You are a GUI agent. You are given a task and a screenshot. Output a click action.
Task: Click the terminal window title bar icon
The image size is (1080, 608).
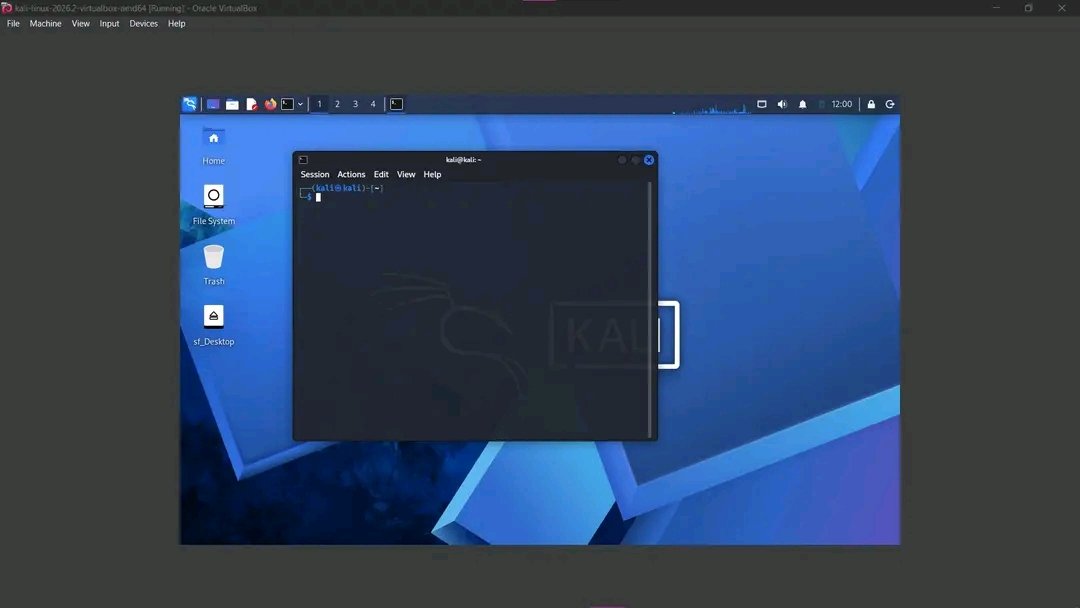[303, 160]
